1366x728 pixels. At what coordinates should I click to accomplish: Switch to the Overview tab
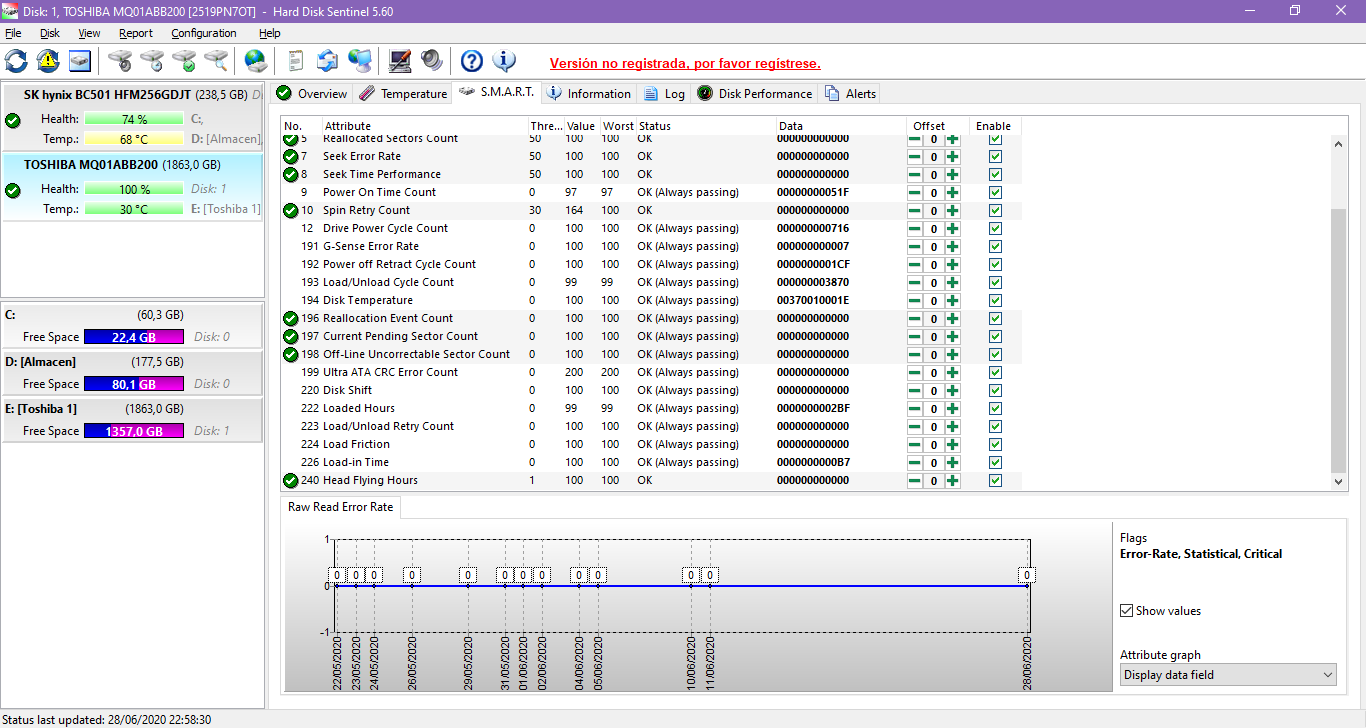pyautogui.click(x=312, y=93)
